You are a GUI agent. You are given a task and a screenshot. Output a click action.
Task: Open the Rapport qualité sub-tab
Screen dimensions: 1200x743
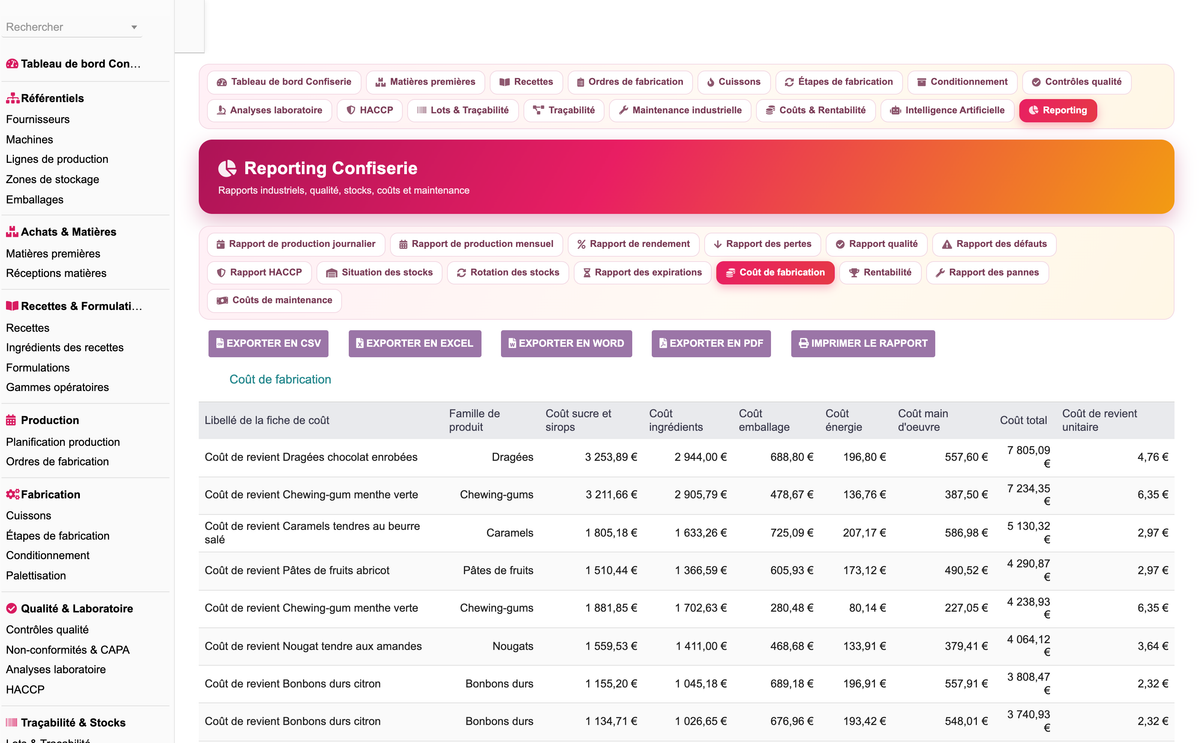coord(876,244)
